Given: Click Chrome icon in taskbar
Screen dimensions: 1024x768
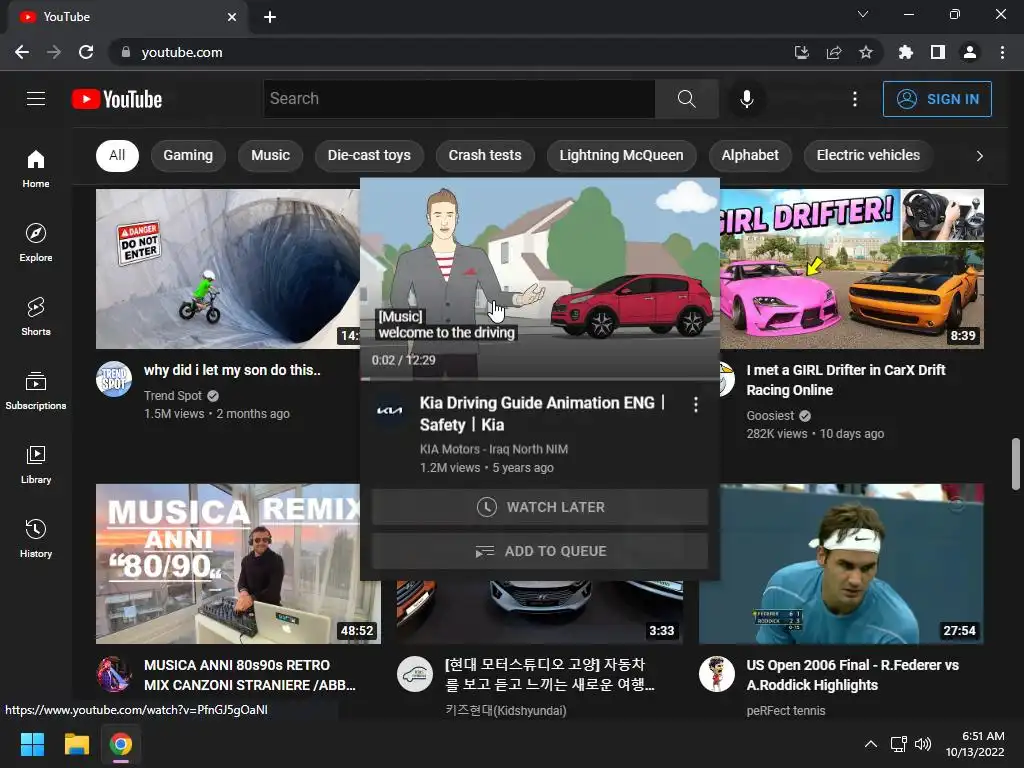Looking at the screenshot, I should [x=121, y=744].
